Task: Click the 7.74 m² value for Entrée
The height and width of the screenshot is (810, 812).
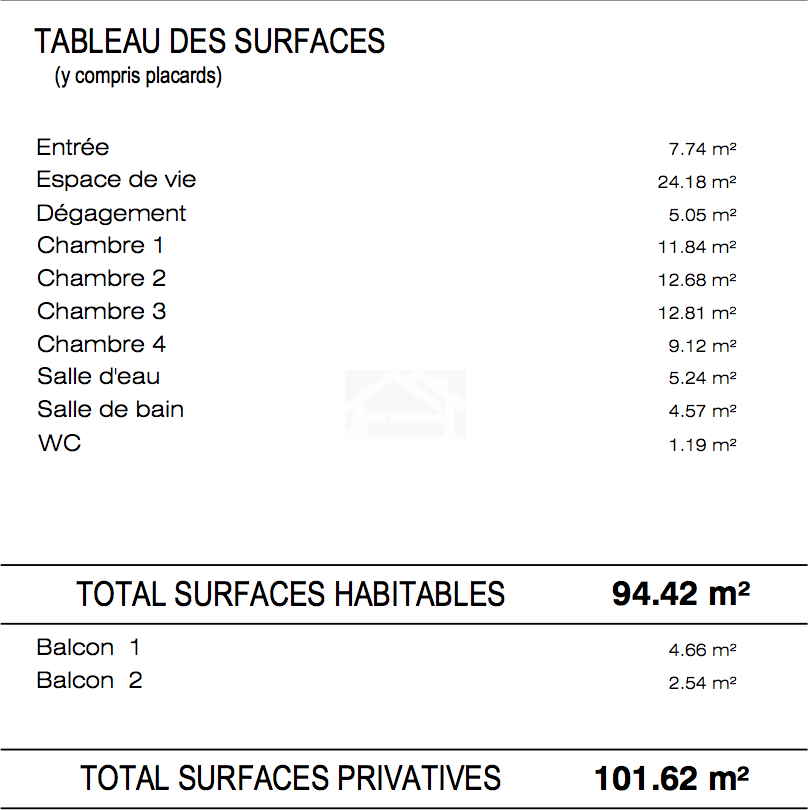Action: click(702, 149)
